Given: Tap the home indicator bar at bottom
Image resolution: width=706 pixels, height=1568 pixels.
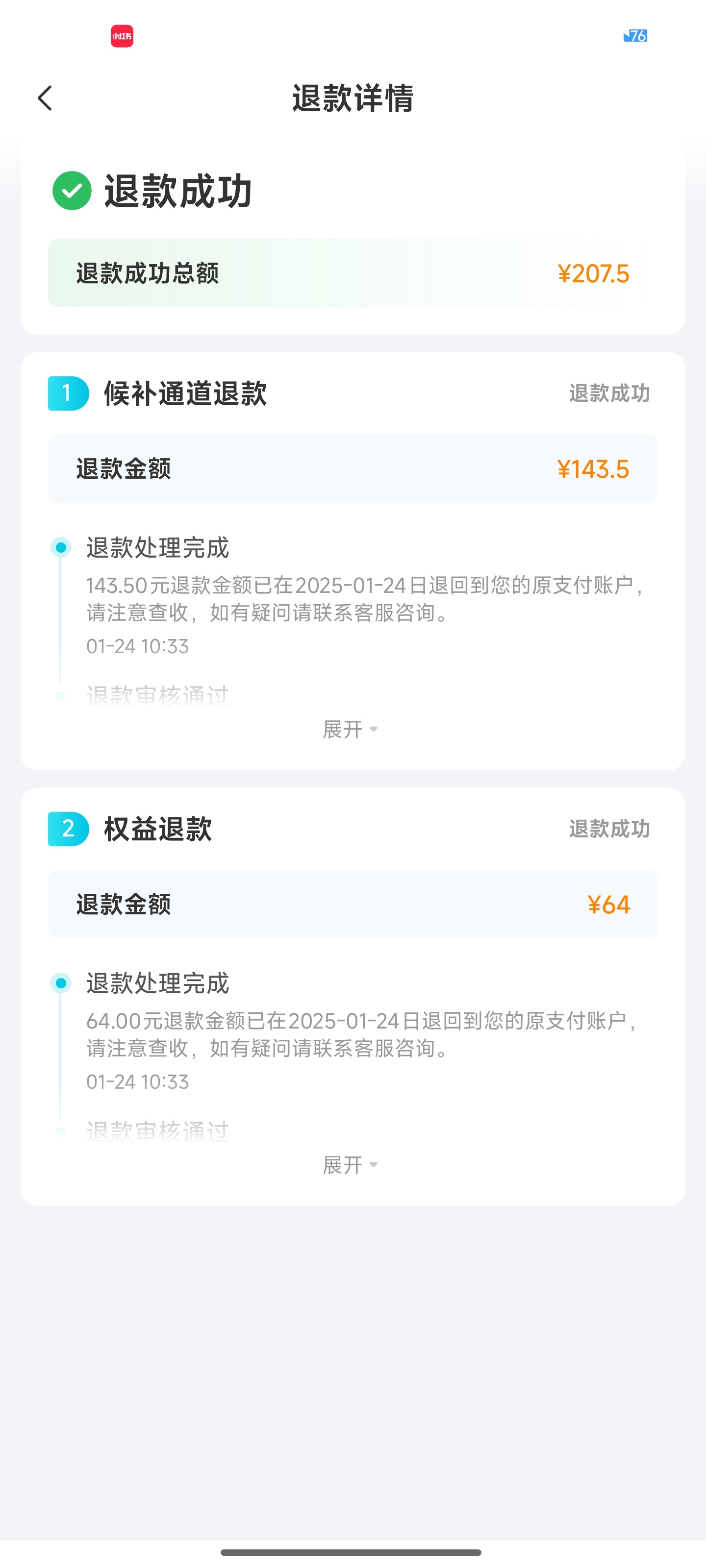Looking at the screenshot, I should point(351,1552).
